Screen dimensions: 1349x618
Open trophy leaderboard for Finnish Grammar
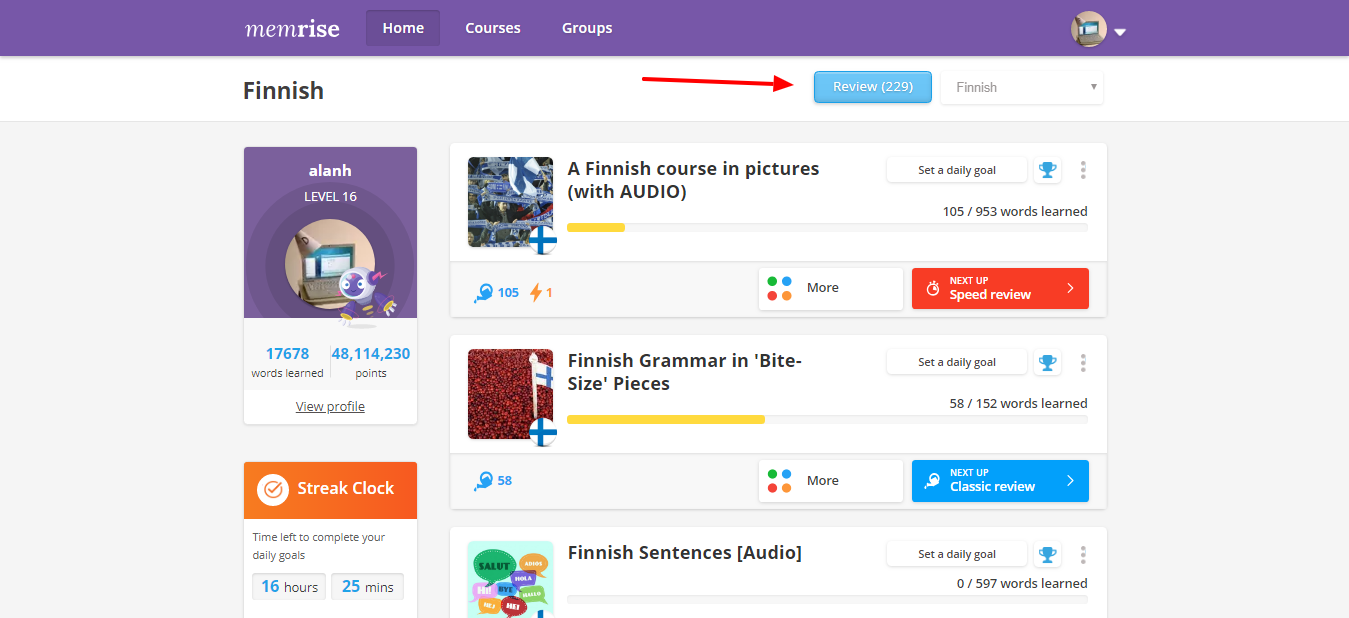click(x=1047, y=362)
